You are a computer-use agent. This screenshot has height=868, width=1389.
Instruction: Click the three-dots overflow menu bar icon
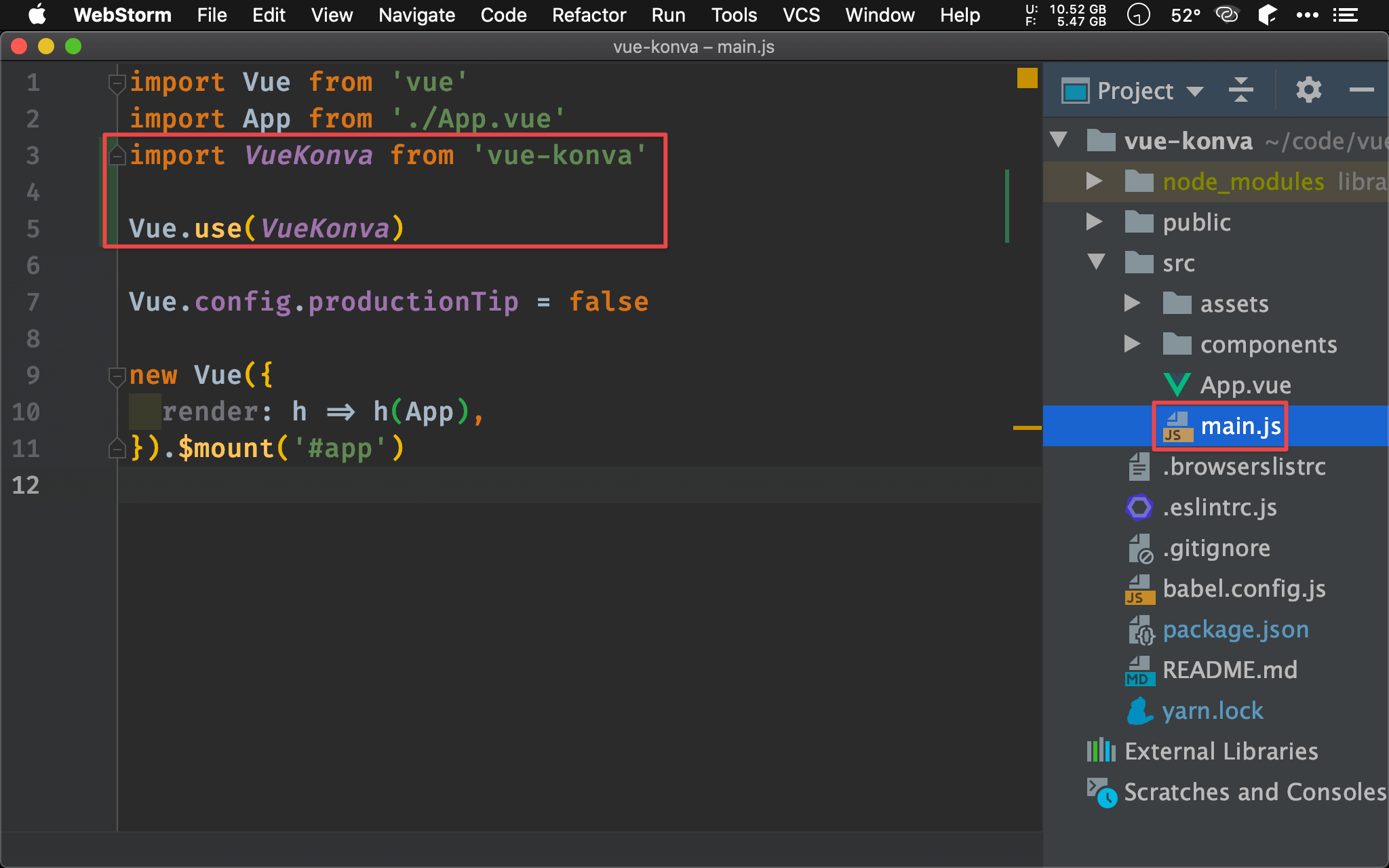click(1307, 15)
